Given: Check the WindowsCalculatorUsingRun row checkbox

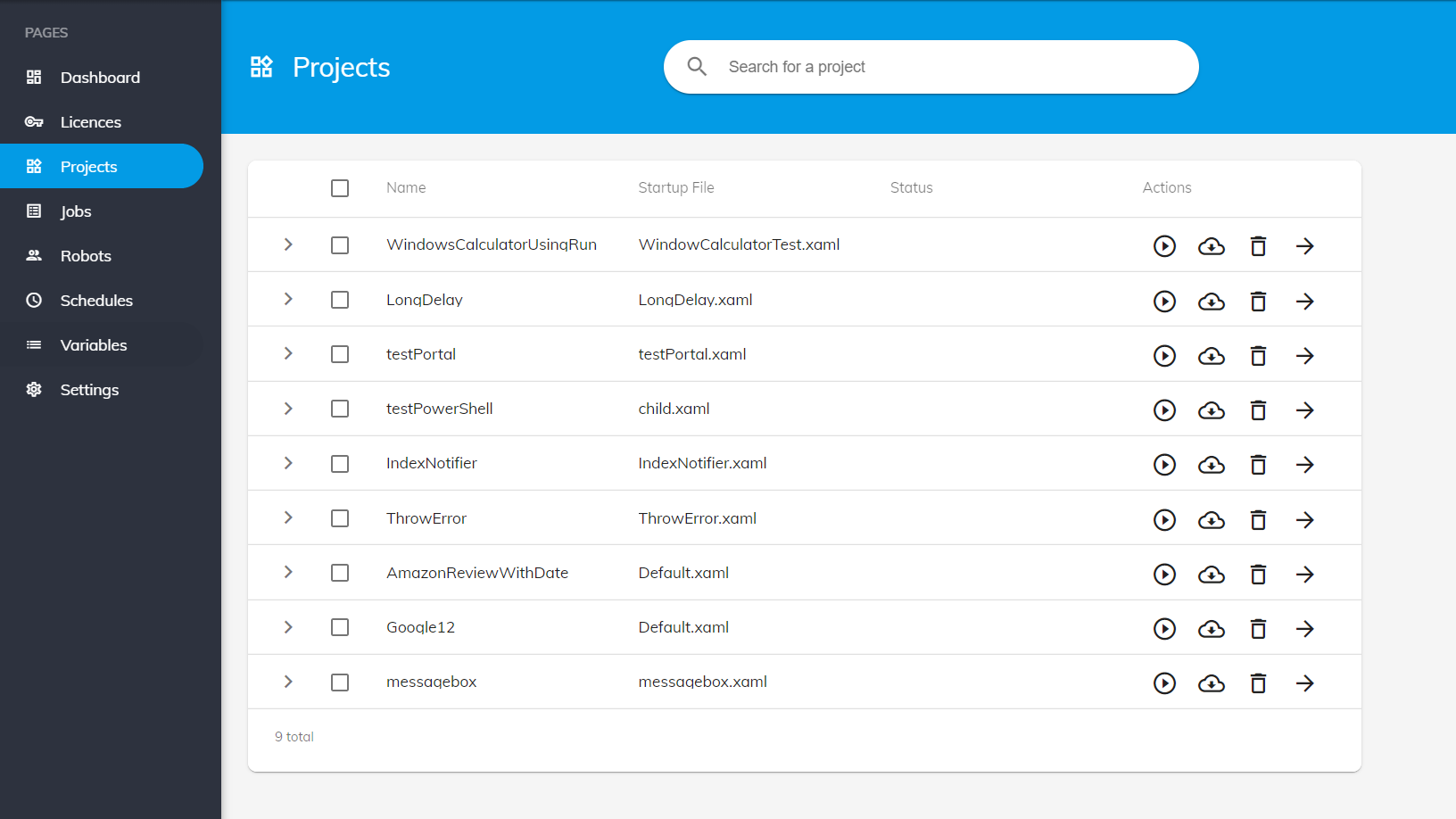Looking at the screenshot, I should click(x=340, y=245).
